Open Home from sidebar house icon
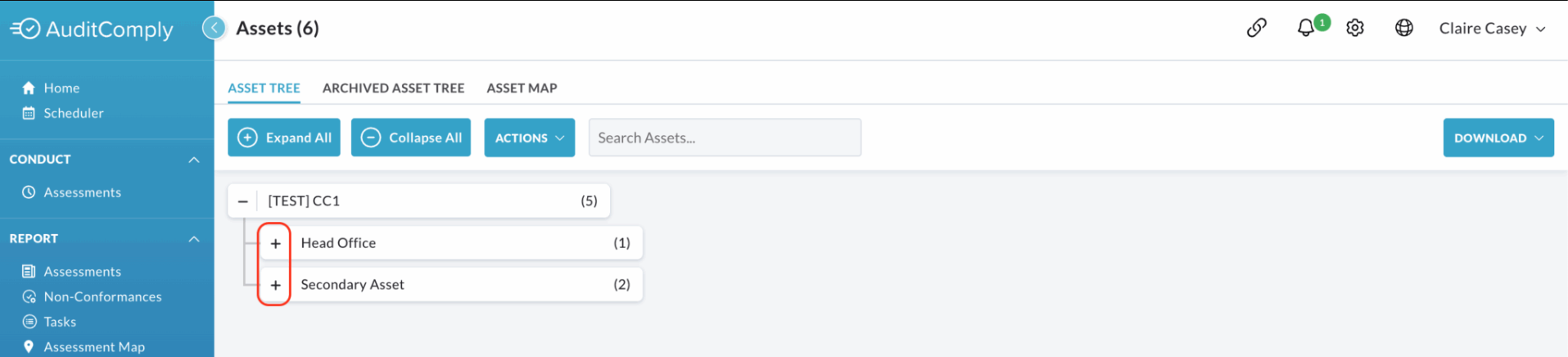Screen dimensions: 1568x357 [51, 88]
